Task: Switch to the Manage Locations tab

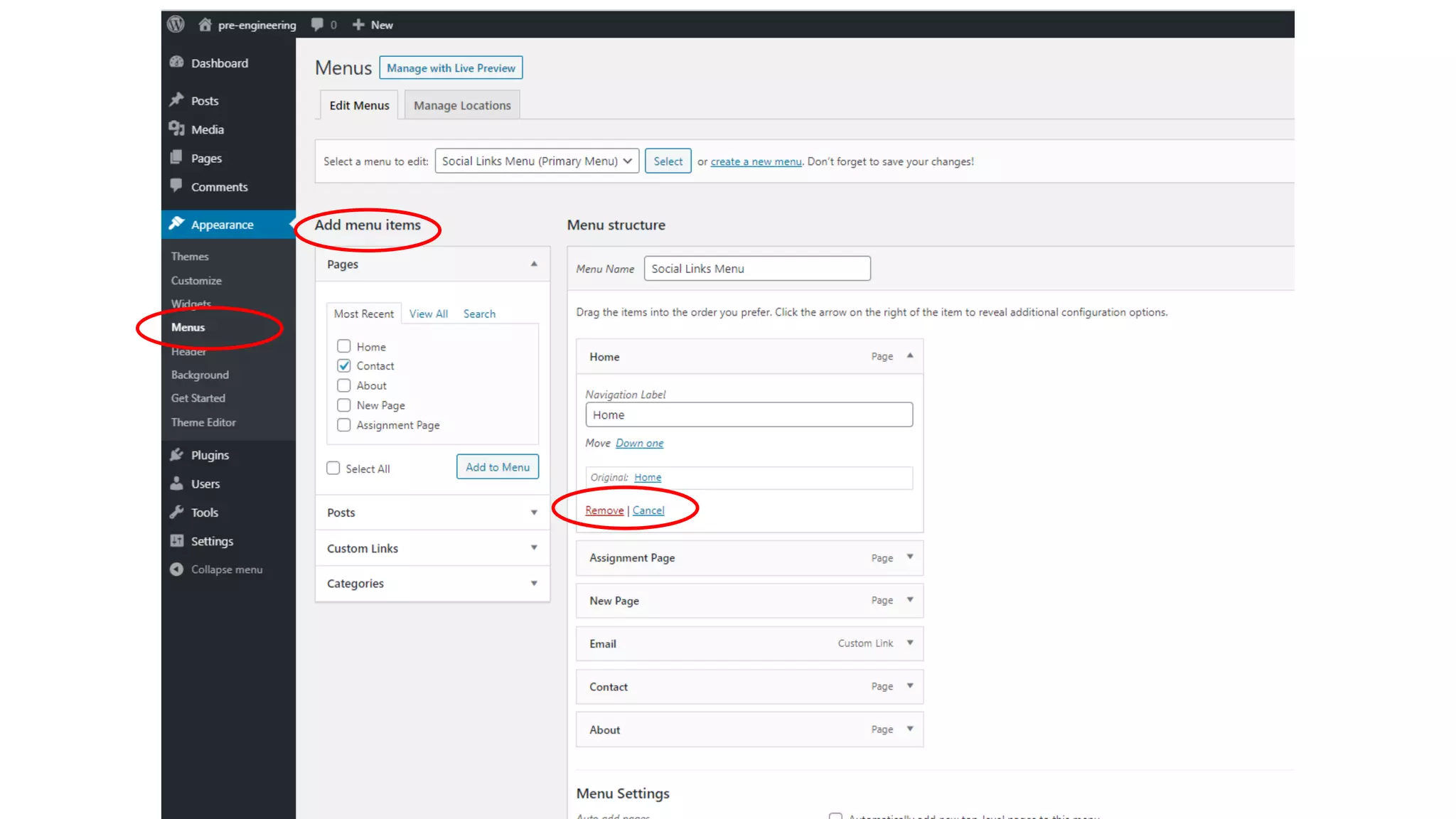Action: [462, 105]
